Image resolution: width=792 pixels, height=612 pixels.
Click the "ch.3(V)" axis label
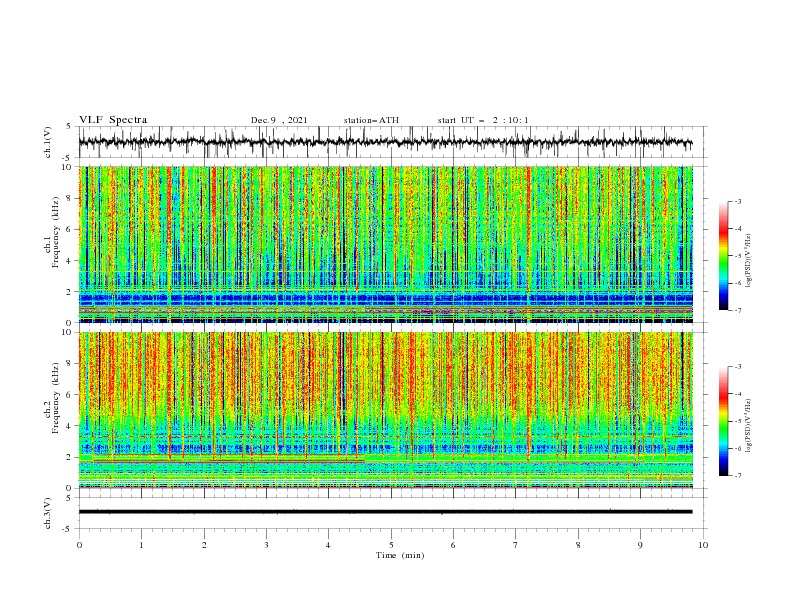(x=48, y=513)
